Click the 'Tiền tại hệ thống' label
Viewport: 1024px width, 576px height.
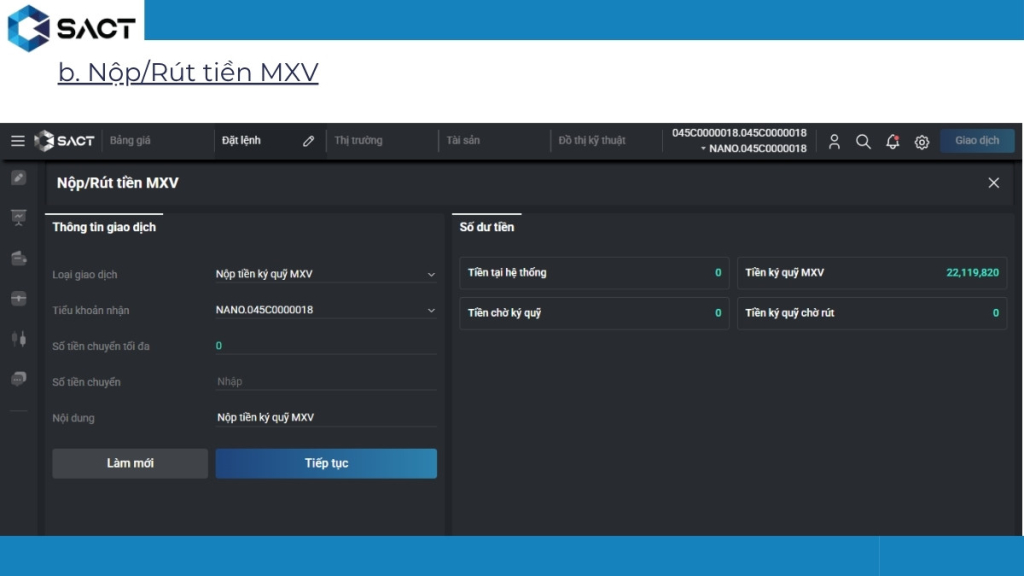click(507, 273)
